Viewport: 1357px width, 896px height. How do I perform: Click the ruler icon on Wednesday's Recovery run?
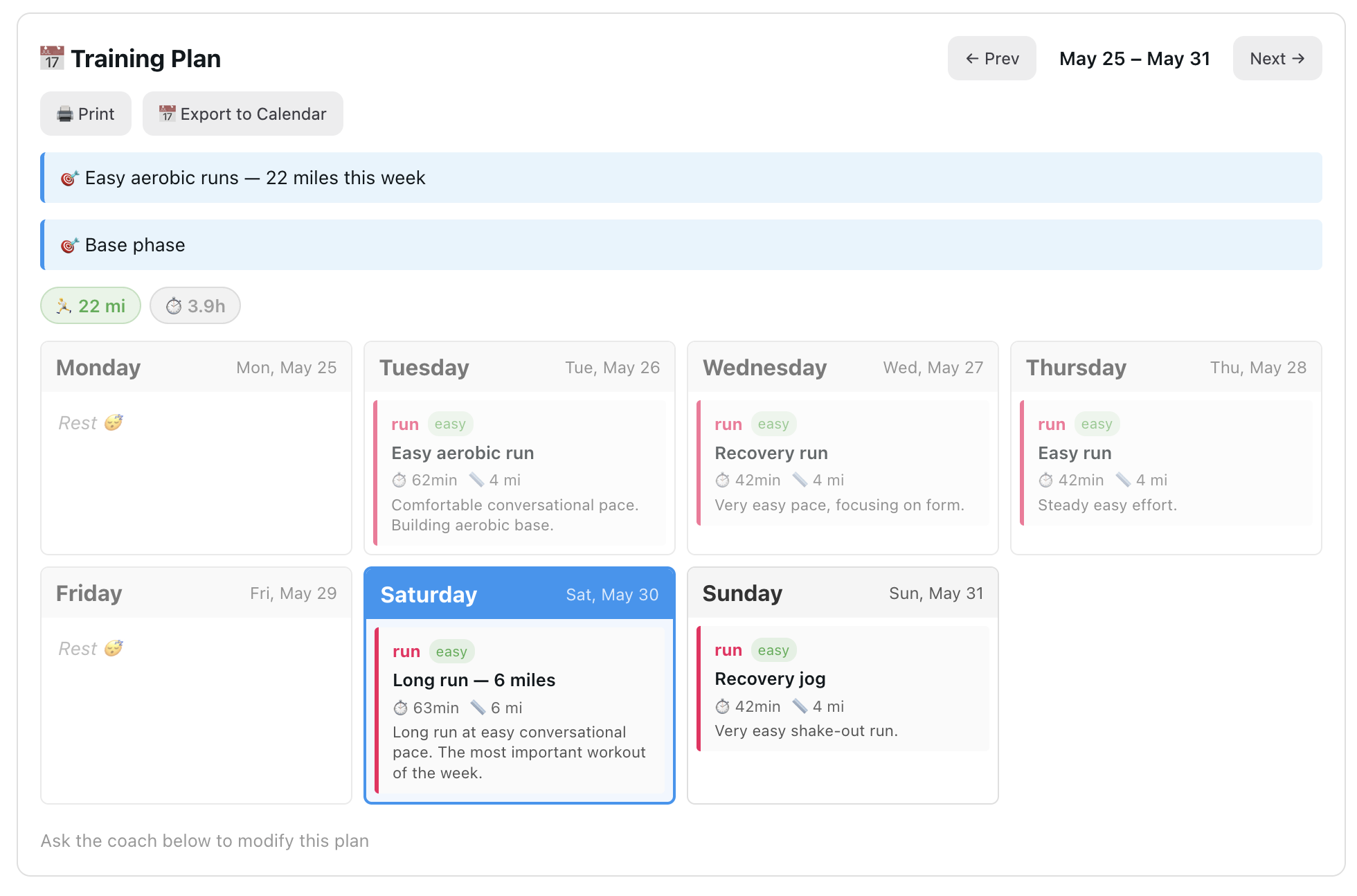tap(800, 480)
